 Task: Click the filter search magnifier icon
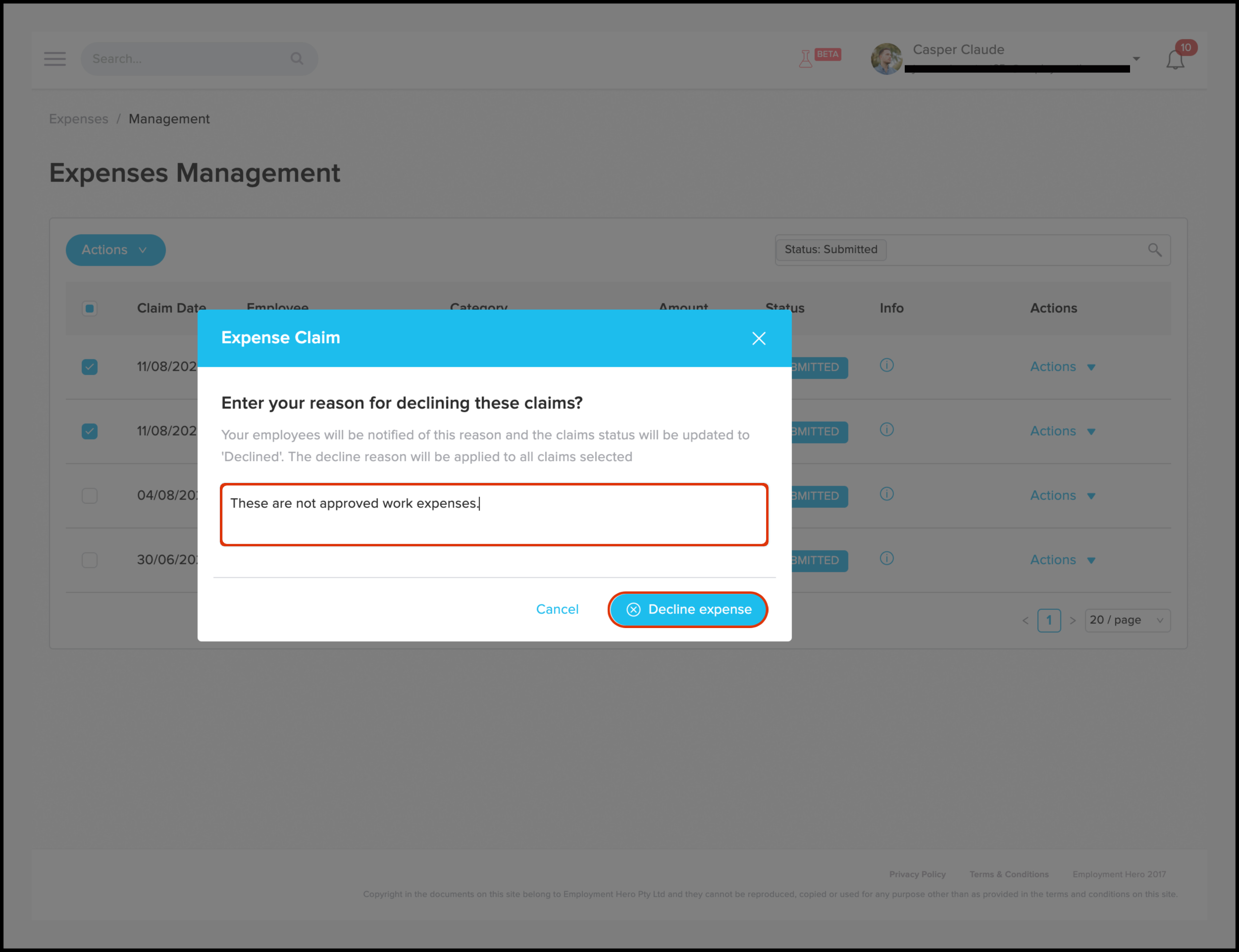[1154, 250]
